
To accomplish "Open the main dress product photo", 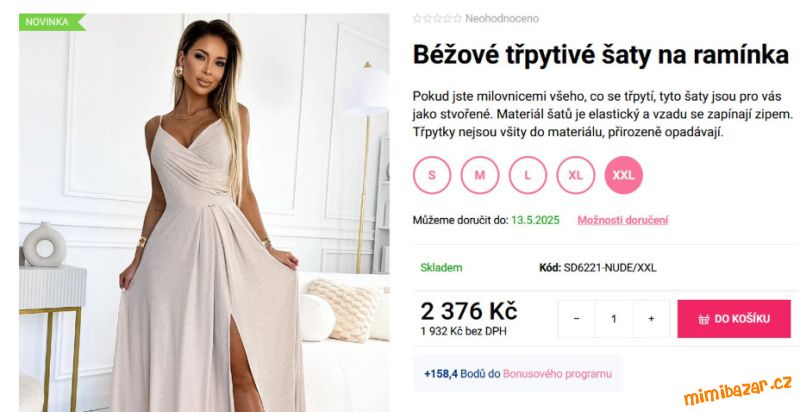I will (x=204, y=213).
